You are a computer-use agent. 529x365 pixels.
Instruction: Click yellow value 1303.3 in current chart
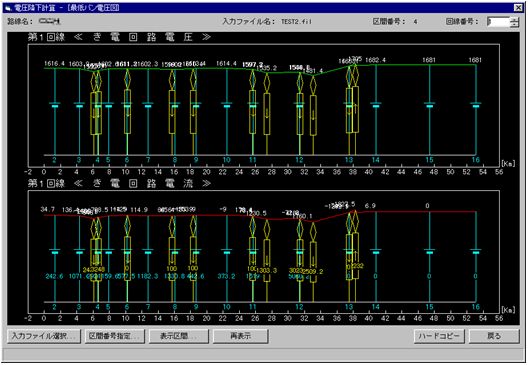coord(267,270)
